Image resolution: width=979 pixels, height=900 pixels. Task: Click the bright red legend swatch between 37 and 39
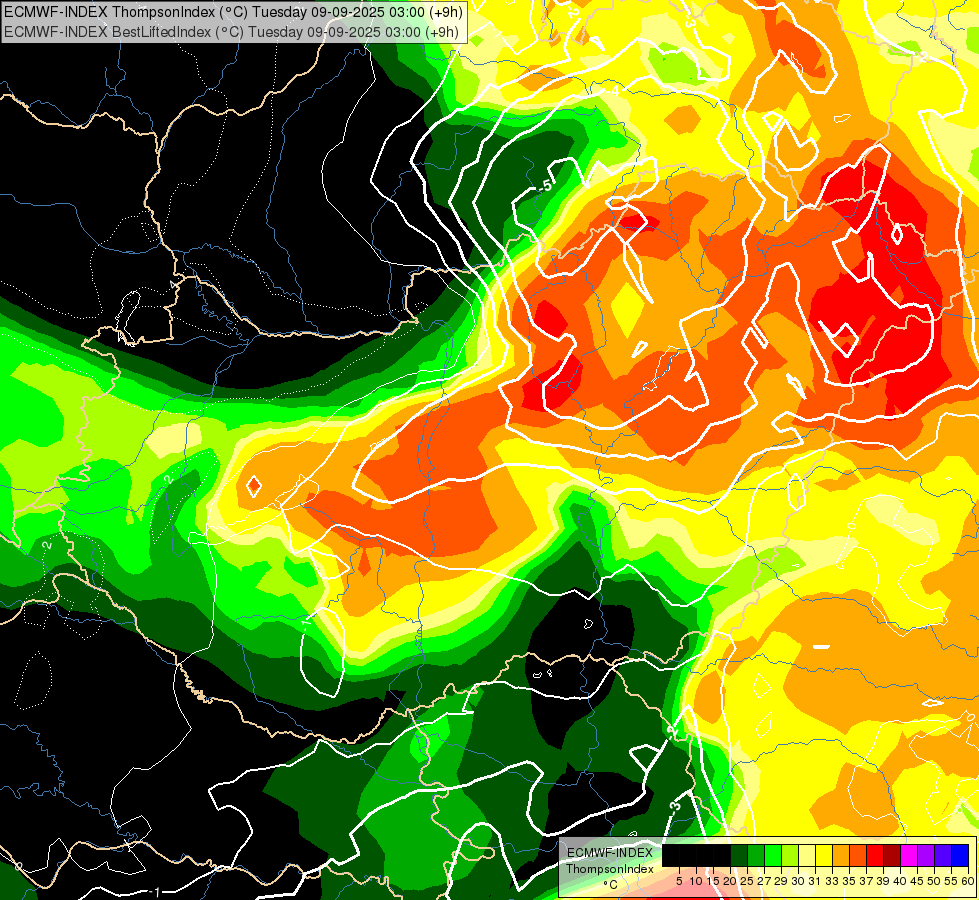click(875, 855)
